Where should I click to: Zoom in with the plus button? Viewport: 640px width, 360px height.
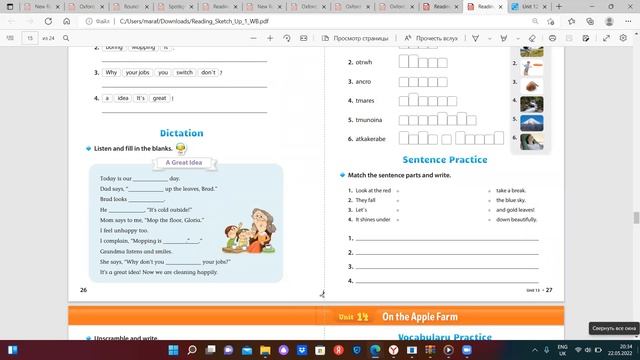(x=270, y=38)
